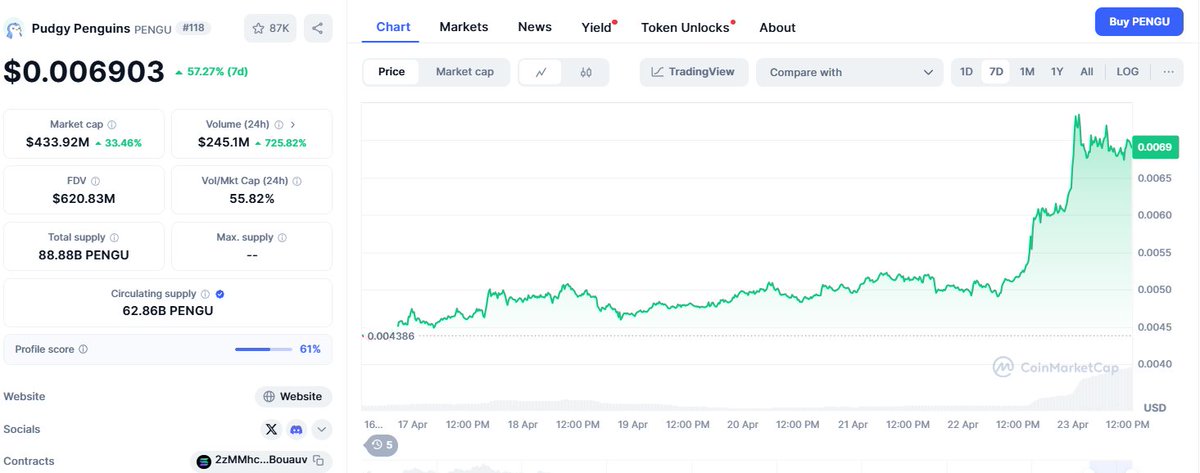Expand more socials chevron
Viewport: 1200px width, 473px height.
tap(321, 429)
